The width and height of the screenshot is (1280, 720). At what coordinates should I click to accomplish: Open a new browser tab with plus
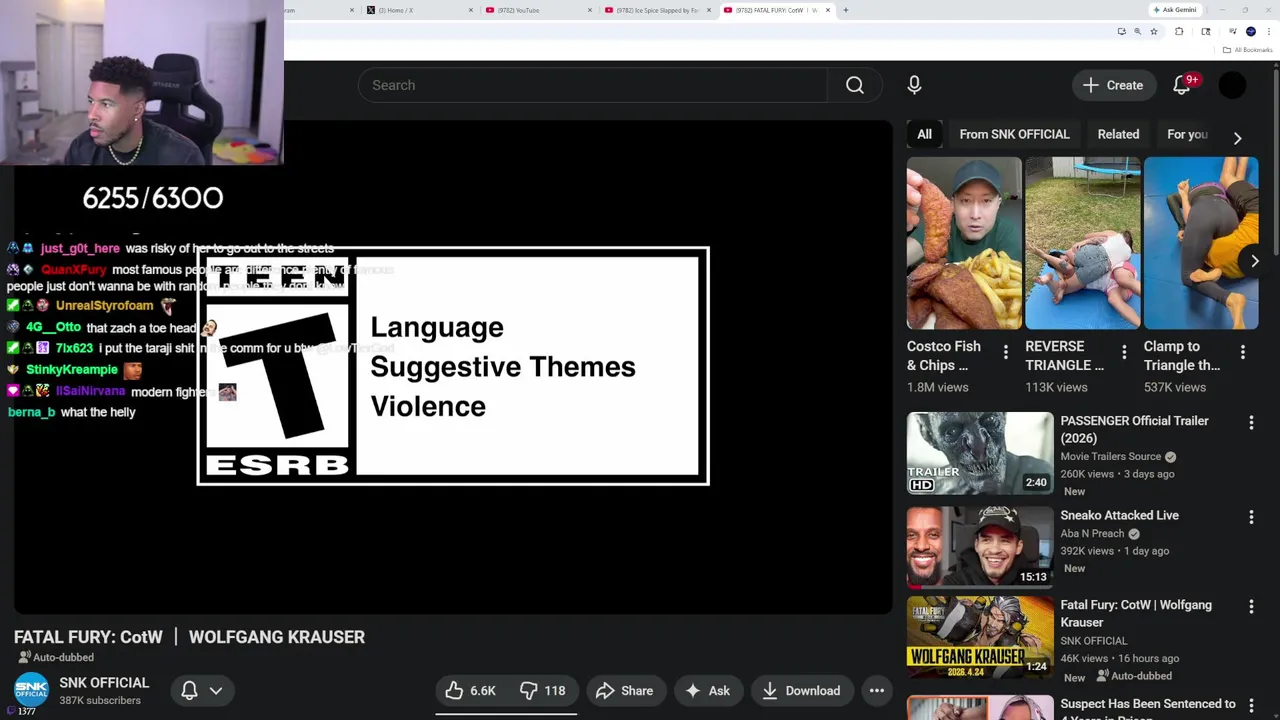point(845,10)
